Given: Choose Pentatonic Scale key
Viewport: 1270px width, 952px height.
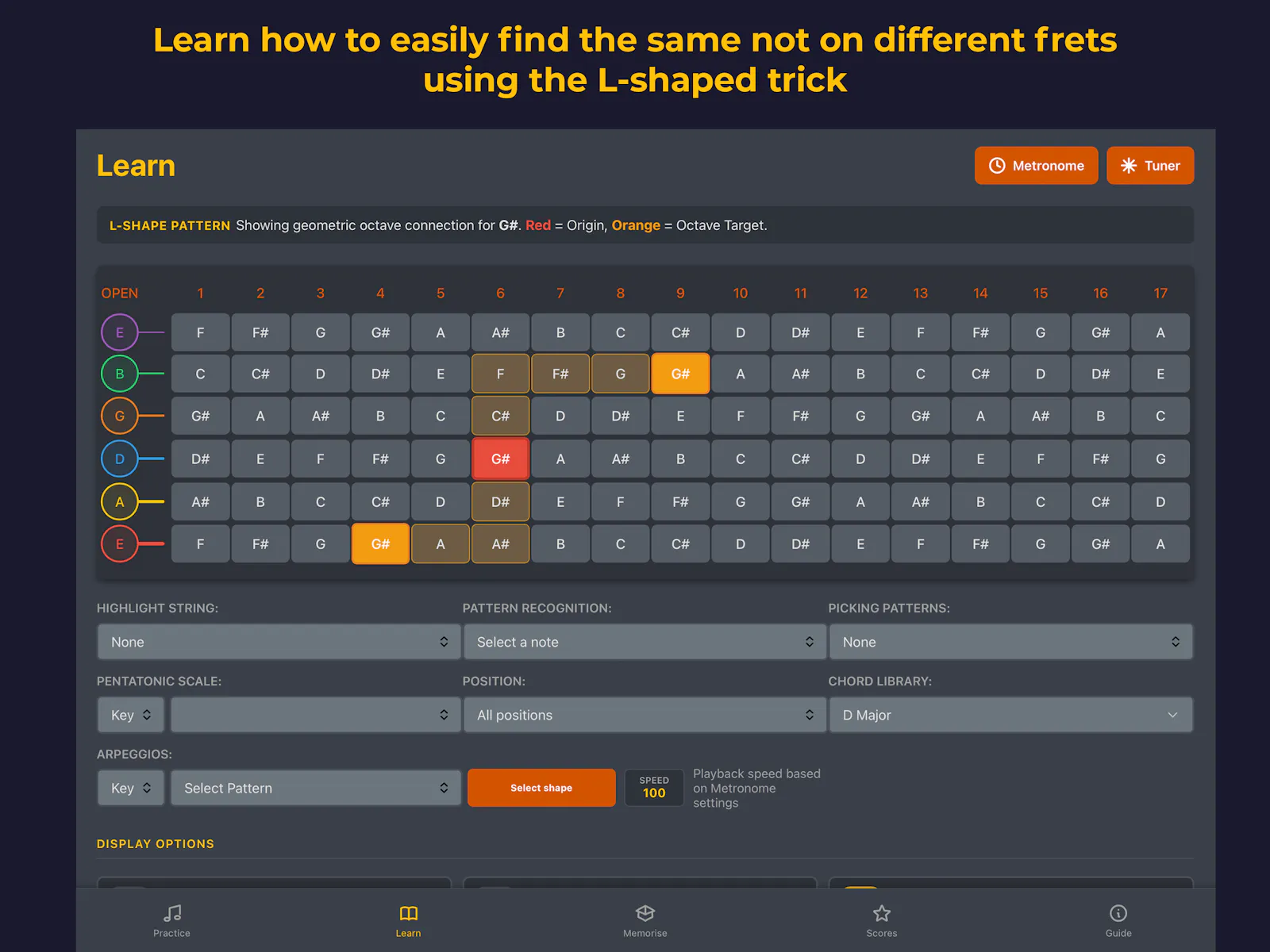Looking at the screenshot, I should (x=131, y=715).
